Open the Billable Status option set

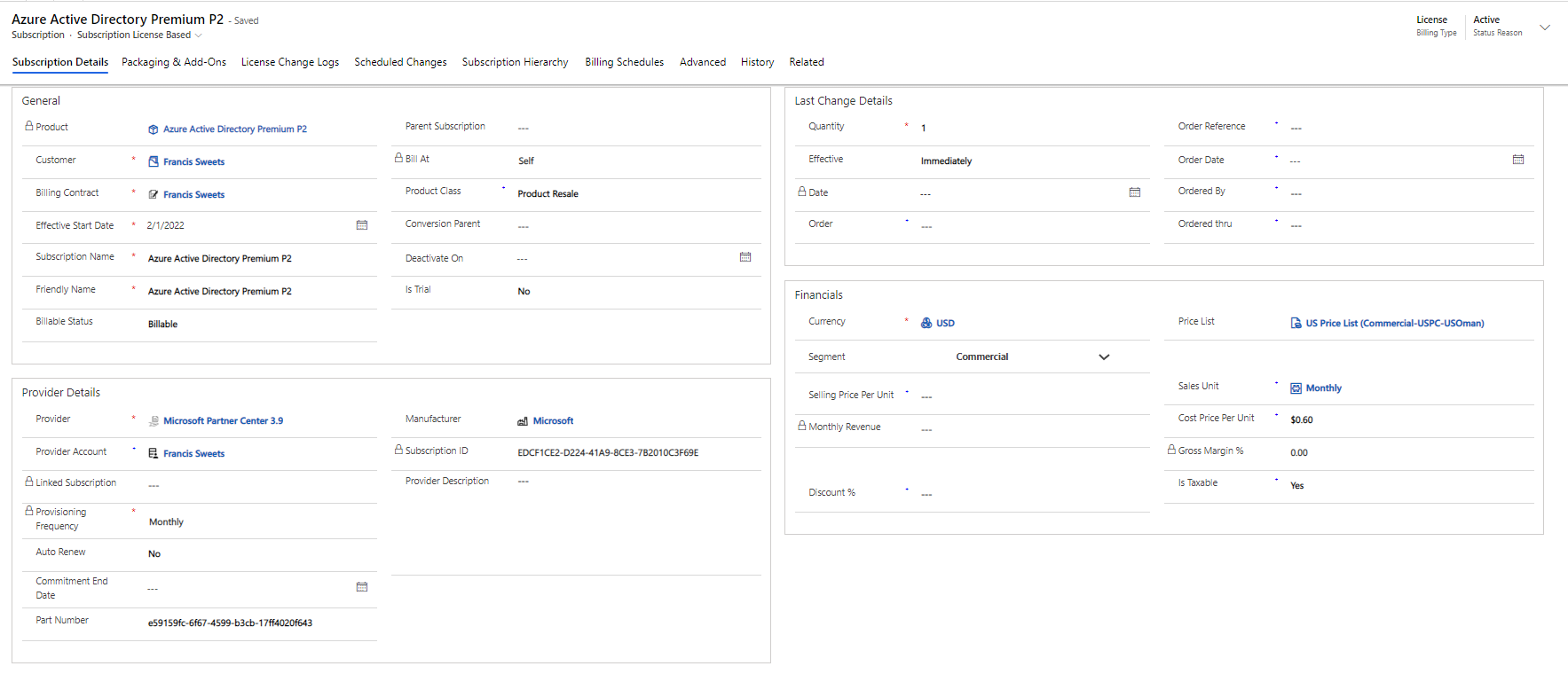tap(163, 325)
